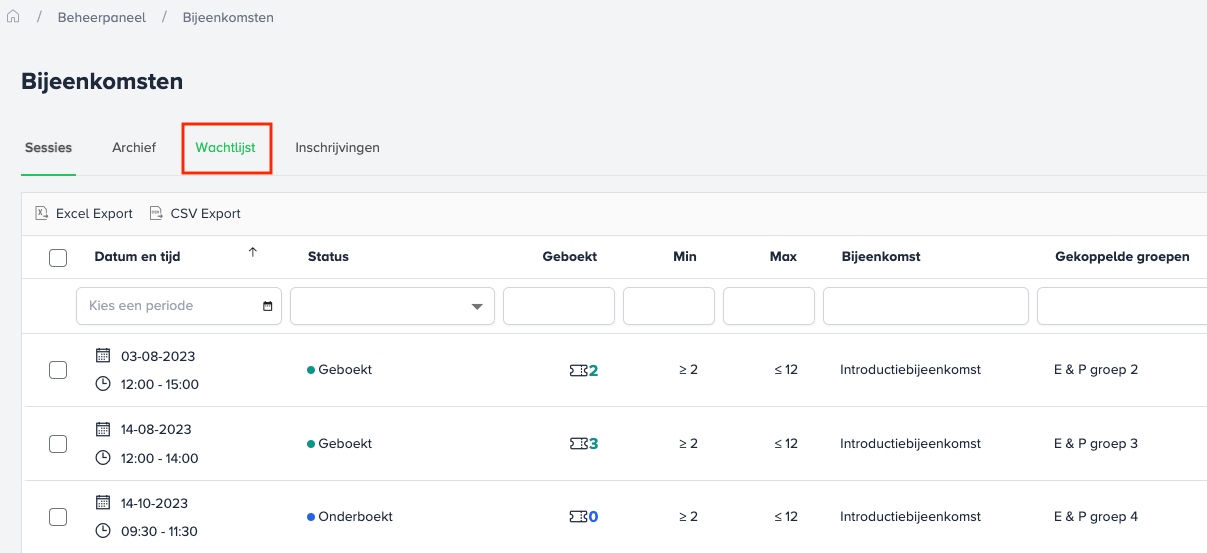Switch to the Wachtlijst tab
Screen dimensions: 1207x553
[x=225, y=148]
